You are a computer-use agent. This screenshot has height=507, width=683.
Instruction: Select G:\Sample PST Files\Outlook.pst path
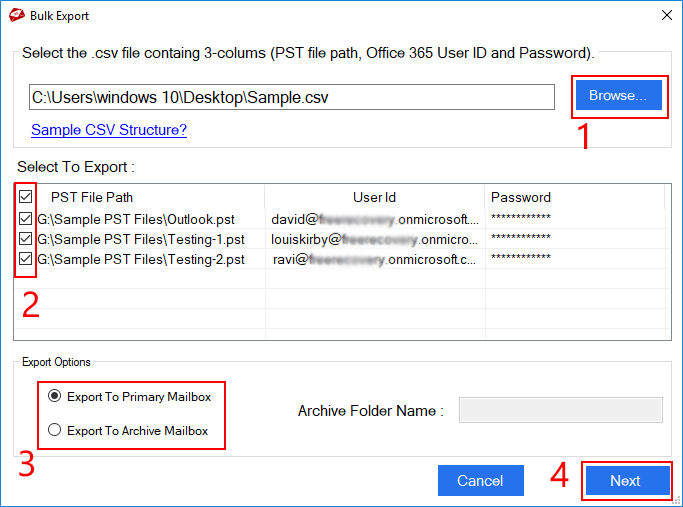tap(136, 219)
